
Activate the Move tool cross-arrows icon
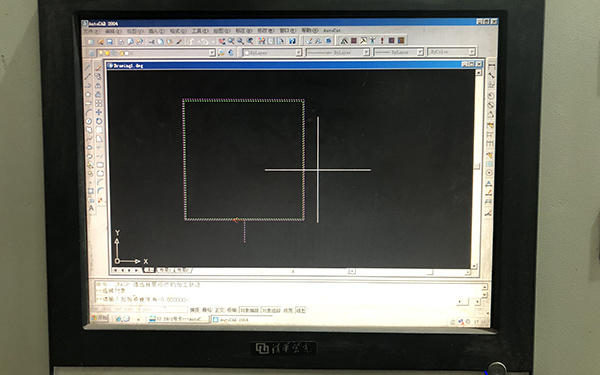[99, 112]
